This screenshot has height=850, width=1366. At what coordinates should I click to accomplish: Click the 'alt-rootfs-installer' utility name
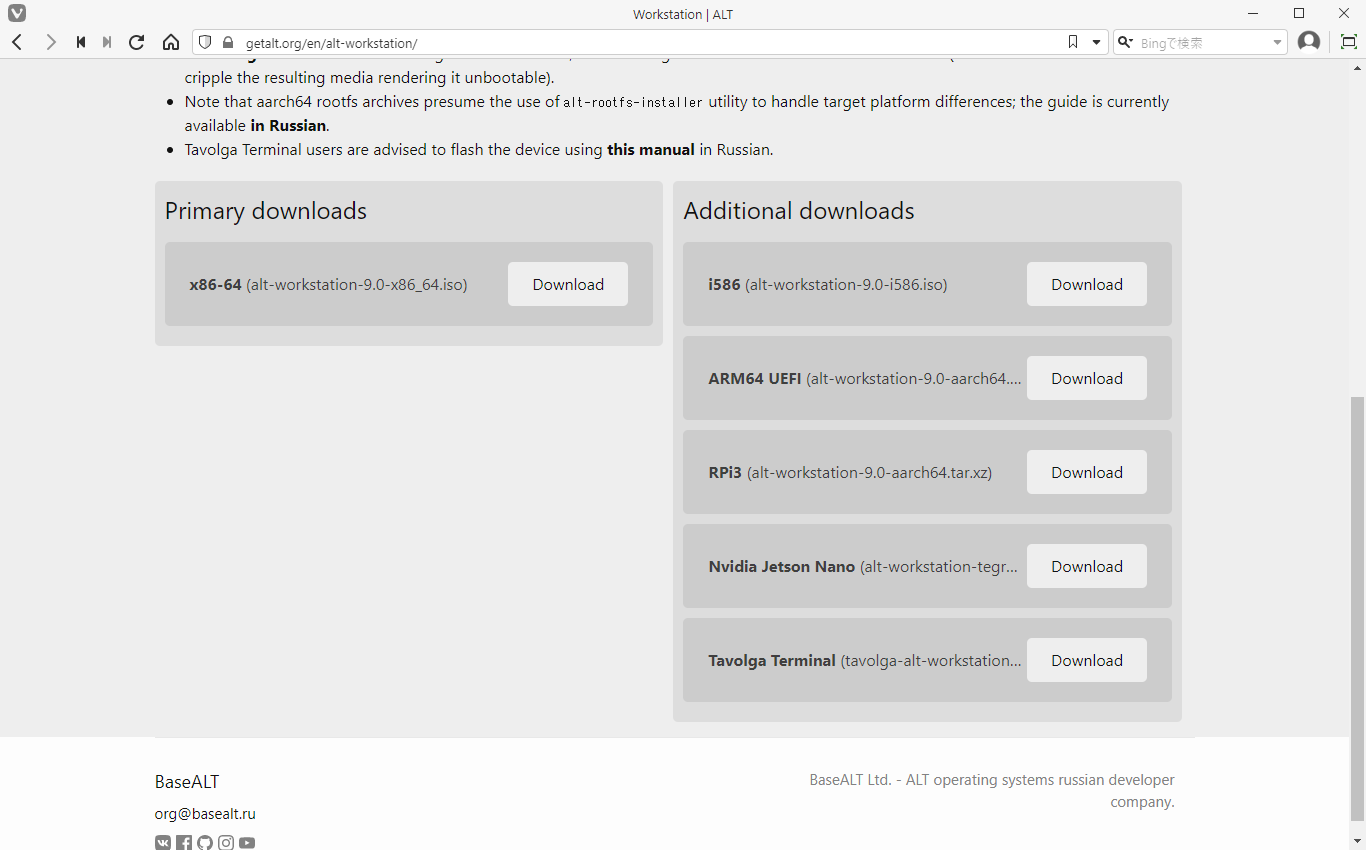tap(633, 102)
